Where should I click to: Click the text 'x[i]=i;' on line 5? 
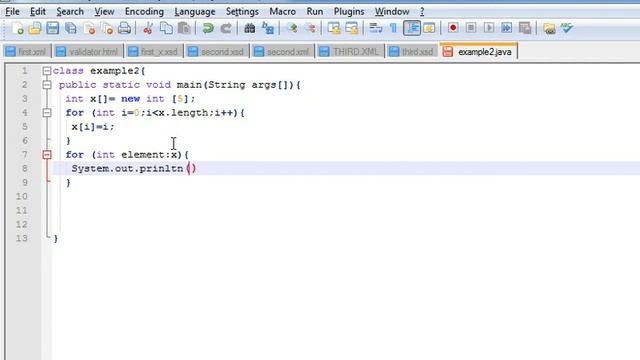tap(93, 127)
